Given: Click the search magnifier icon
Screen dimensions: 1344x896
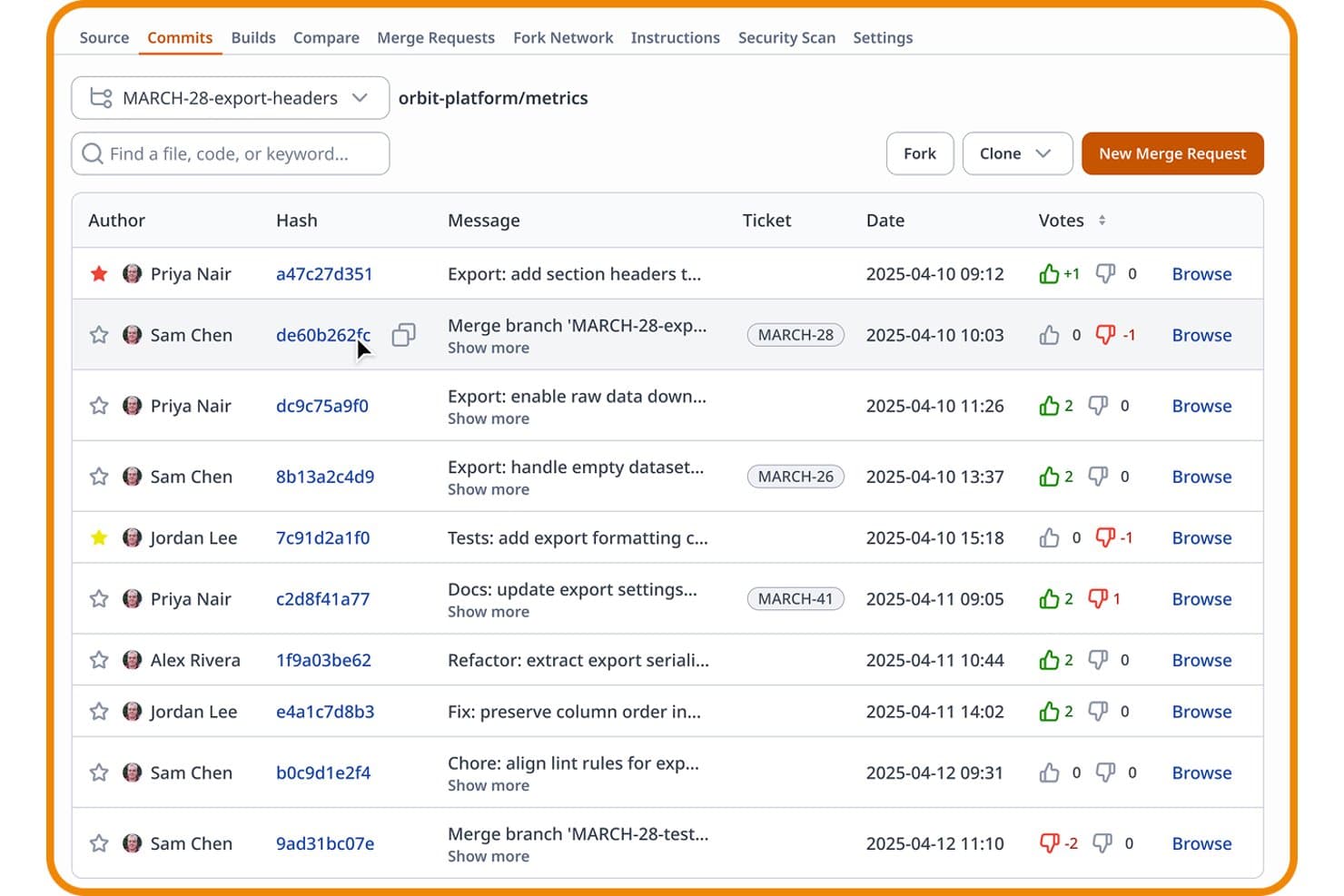Looking at the screenshot, I should [93, 153].
